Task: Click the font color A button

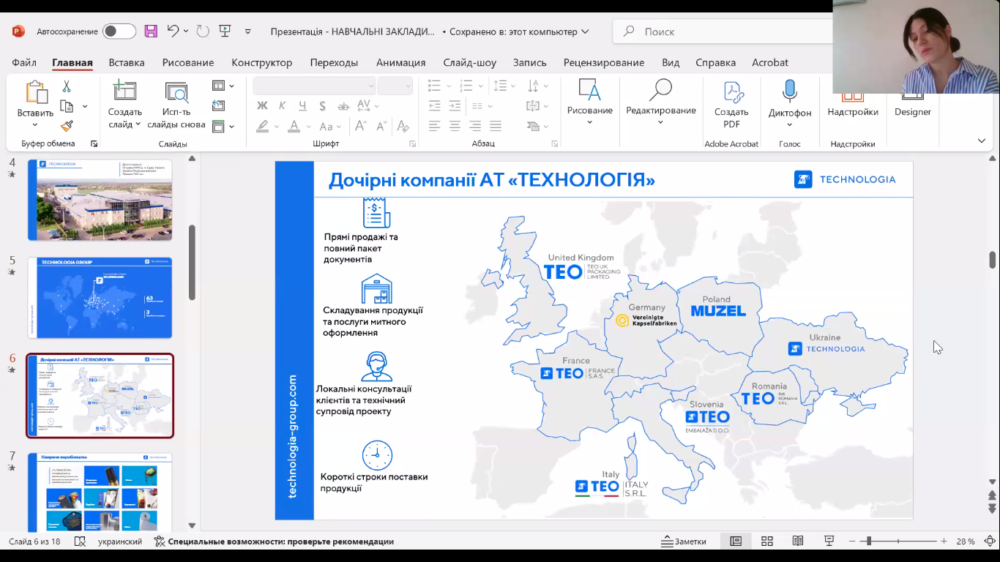Action: click(x=294, y=126)
